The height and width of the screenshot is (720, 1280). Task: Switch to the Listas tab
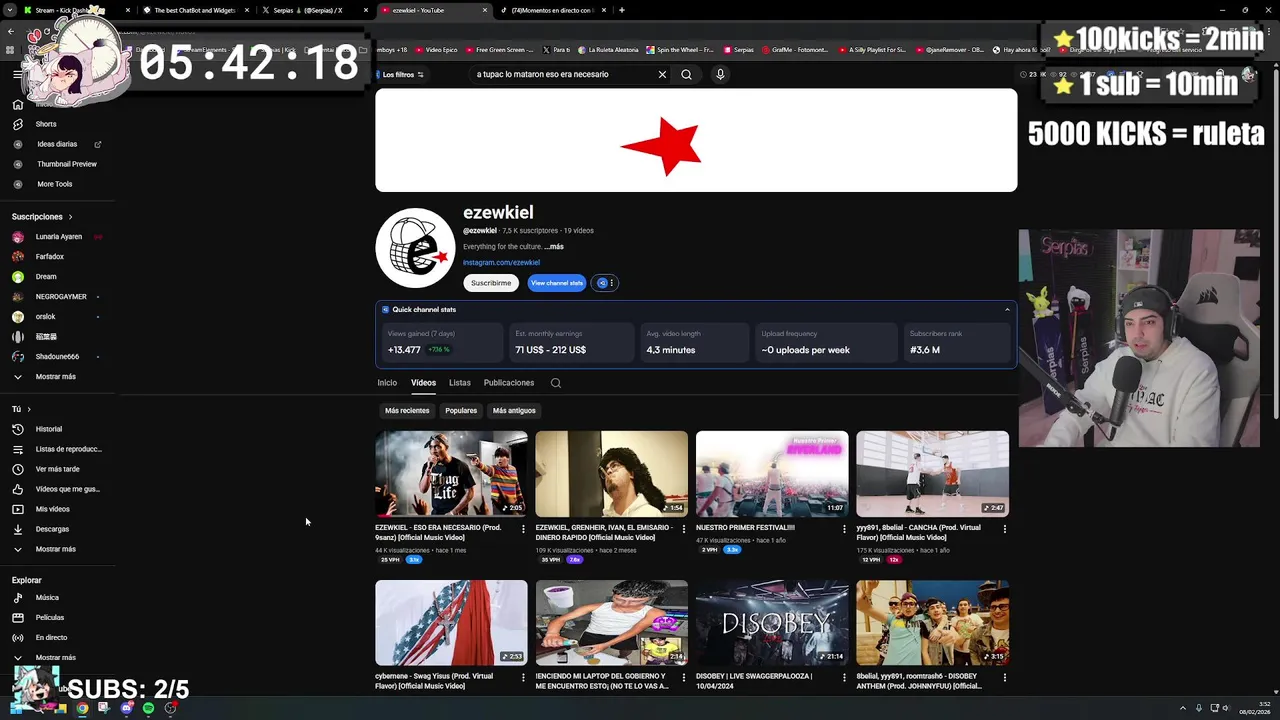click(460, 383)
